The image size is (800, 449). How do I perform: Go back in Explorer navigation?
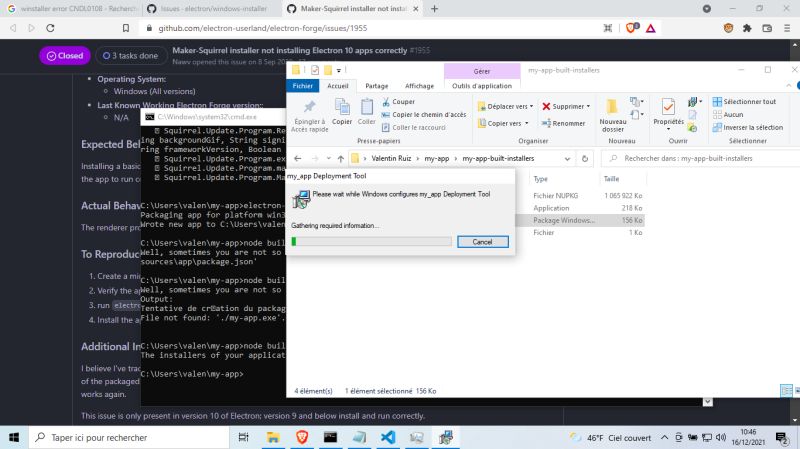pyautogui.click(x=298, y=159)
